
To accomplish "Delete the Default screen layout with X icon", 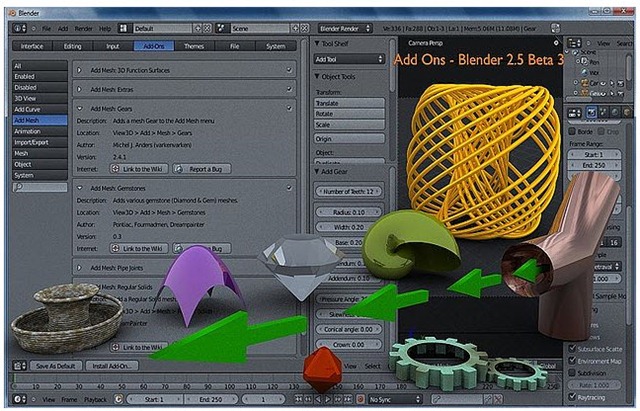I will [x=207, y=29].
